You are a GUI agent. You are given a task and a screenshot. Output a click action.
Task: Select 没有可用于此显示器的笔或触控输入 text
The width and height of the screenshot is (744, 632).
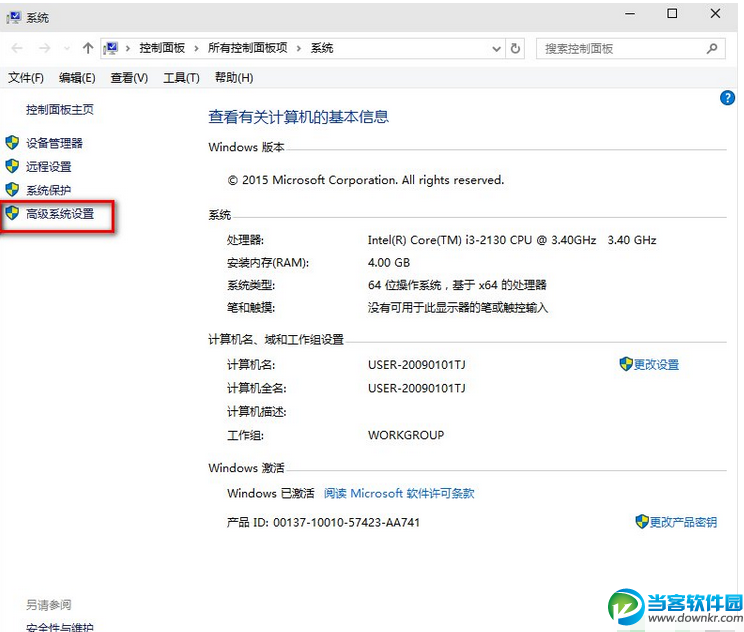click(x=457, y=308)
